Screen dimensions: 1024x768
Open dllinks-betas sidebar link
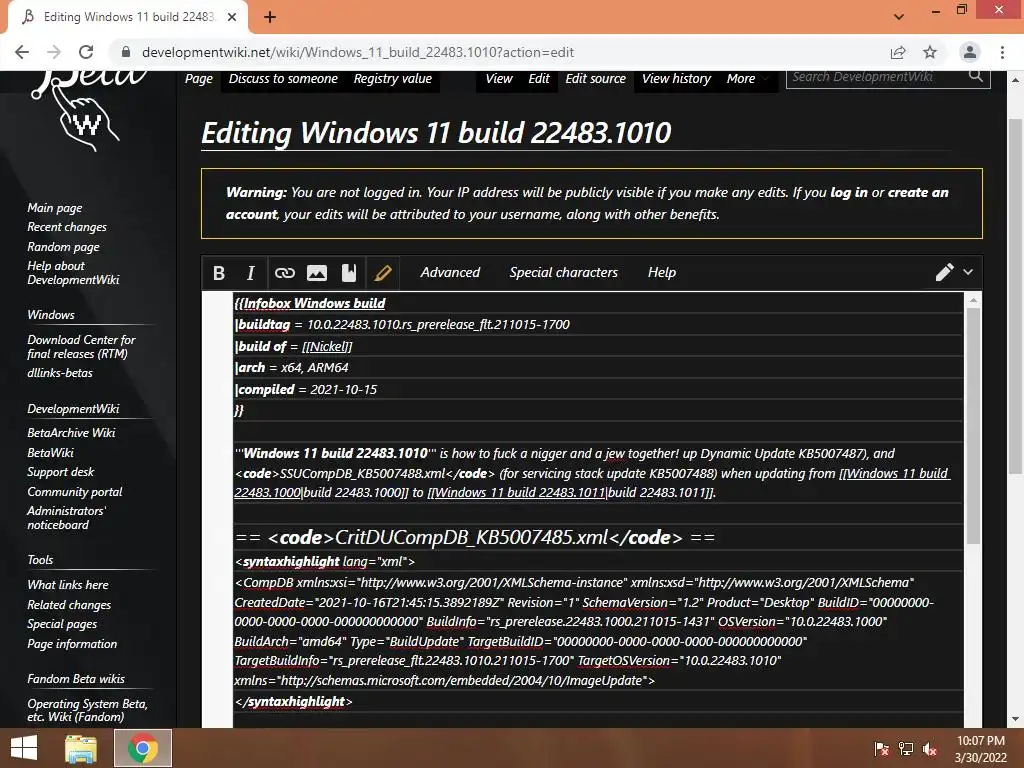pyautogui.click(x=60, y=373)
